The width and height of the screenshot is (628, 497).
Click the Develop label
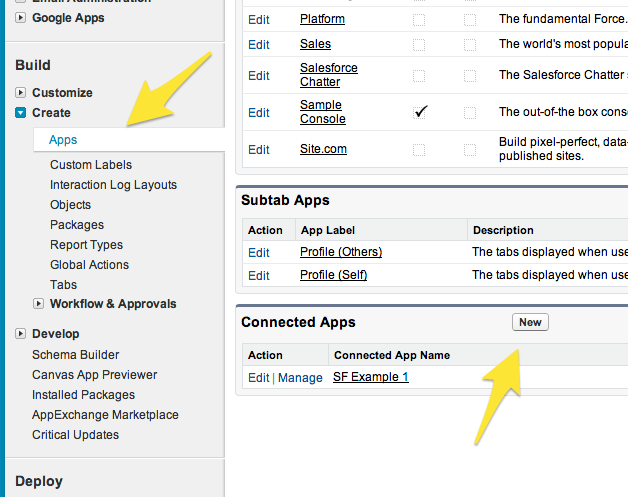[56, 334]
